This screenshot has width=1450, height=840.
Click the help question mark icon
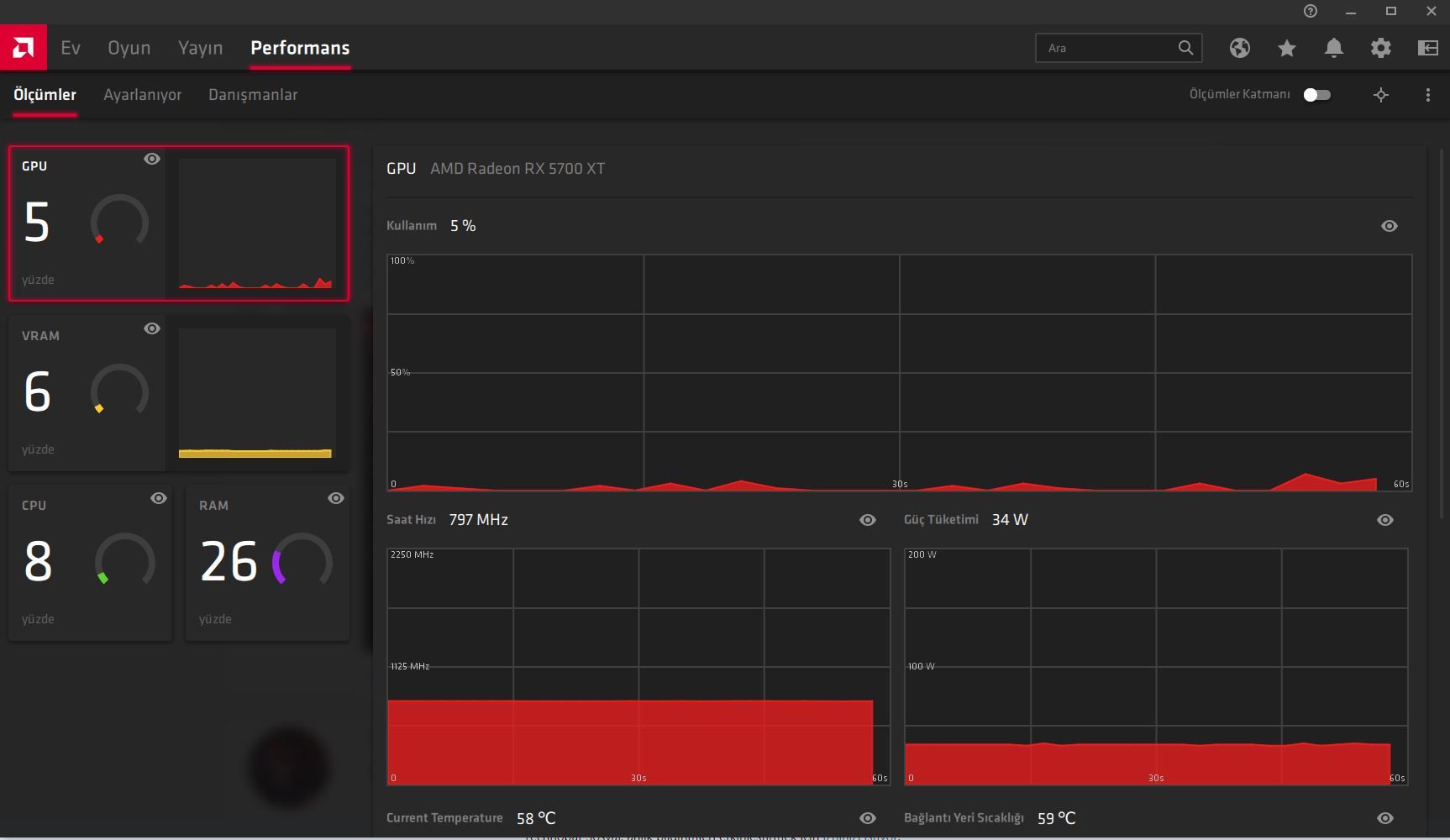click(x=1311, y=11)
